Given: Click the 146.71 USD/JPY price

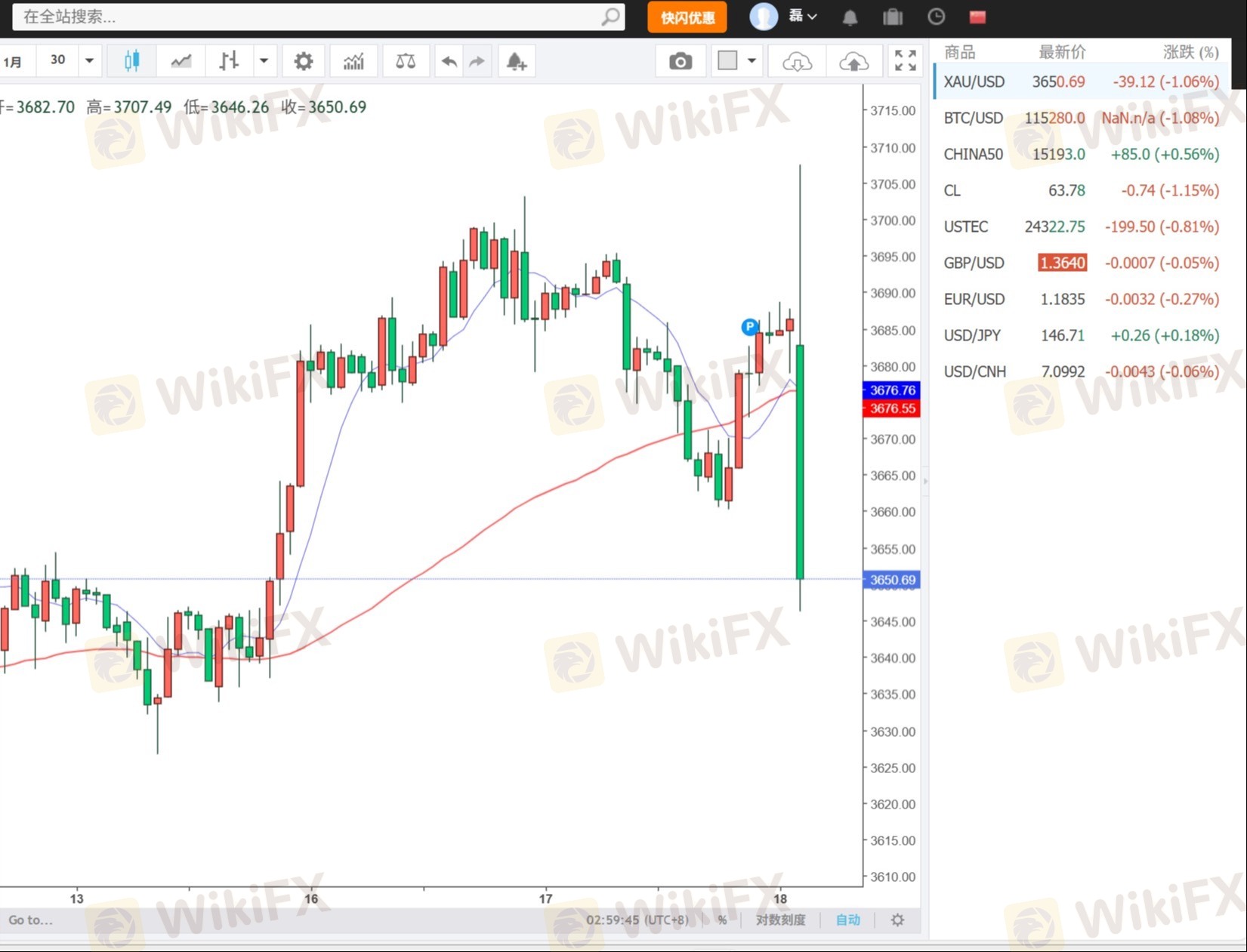Looking at the screenshot, I should 1063,335.
